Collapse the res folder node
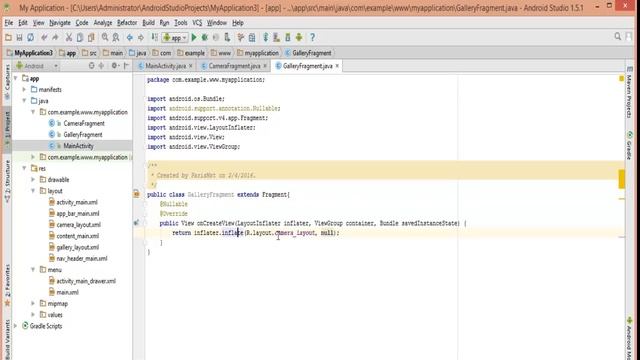The height and width of the screenshot is (360, 640). [24, 168]
